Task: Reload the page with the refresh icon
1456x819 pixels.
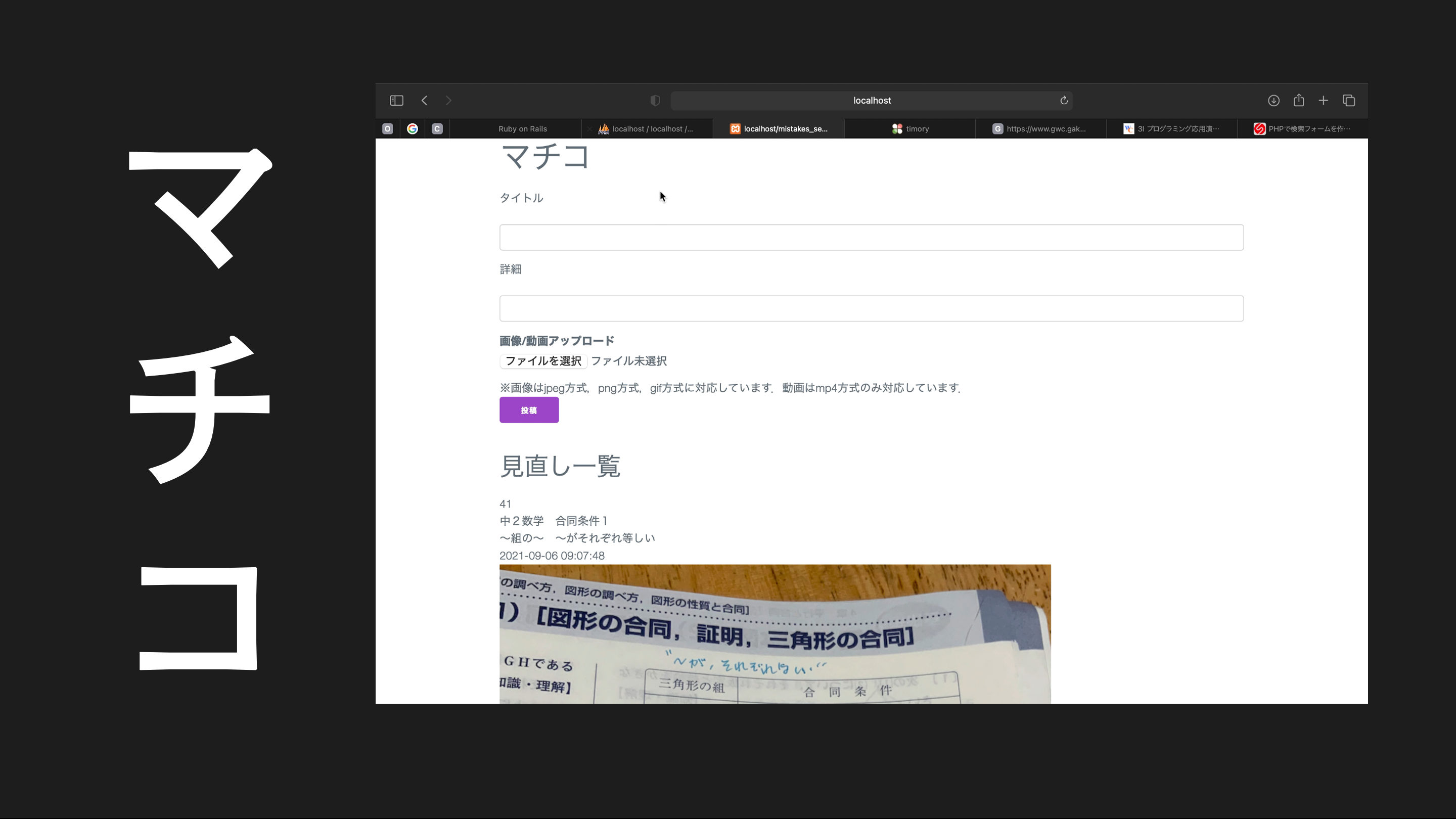Action: tap(1063, 101)
